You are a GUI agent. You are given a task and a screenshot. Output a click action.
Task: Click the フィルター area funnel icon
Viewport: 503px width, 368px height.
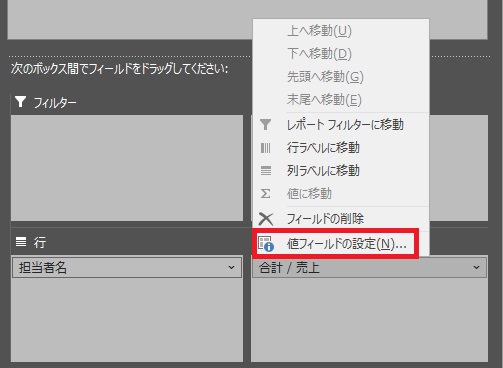click(x=20, y=102)
